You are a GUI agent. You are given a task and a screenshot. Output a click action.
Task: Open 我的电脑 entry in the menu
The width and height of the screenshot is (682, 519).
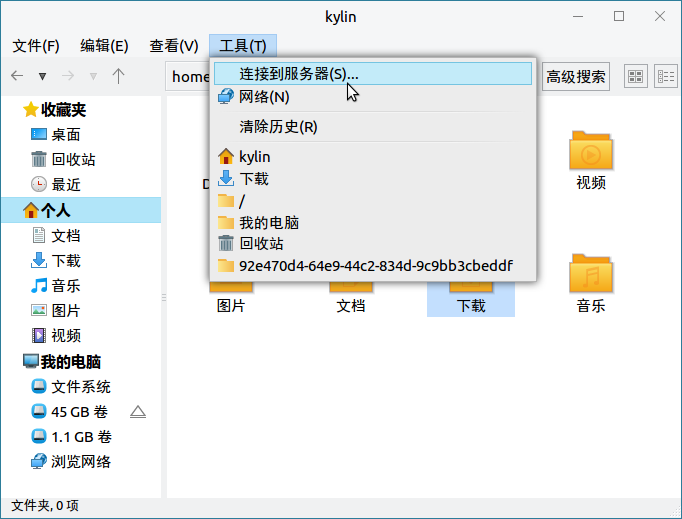coord(373,222)
